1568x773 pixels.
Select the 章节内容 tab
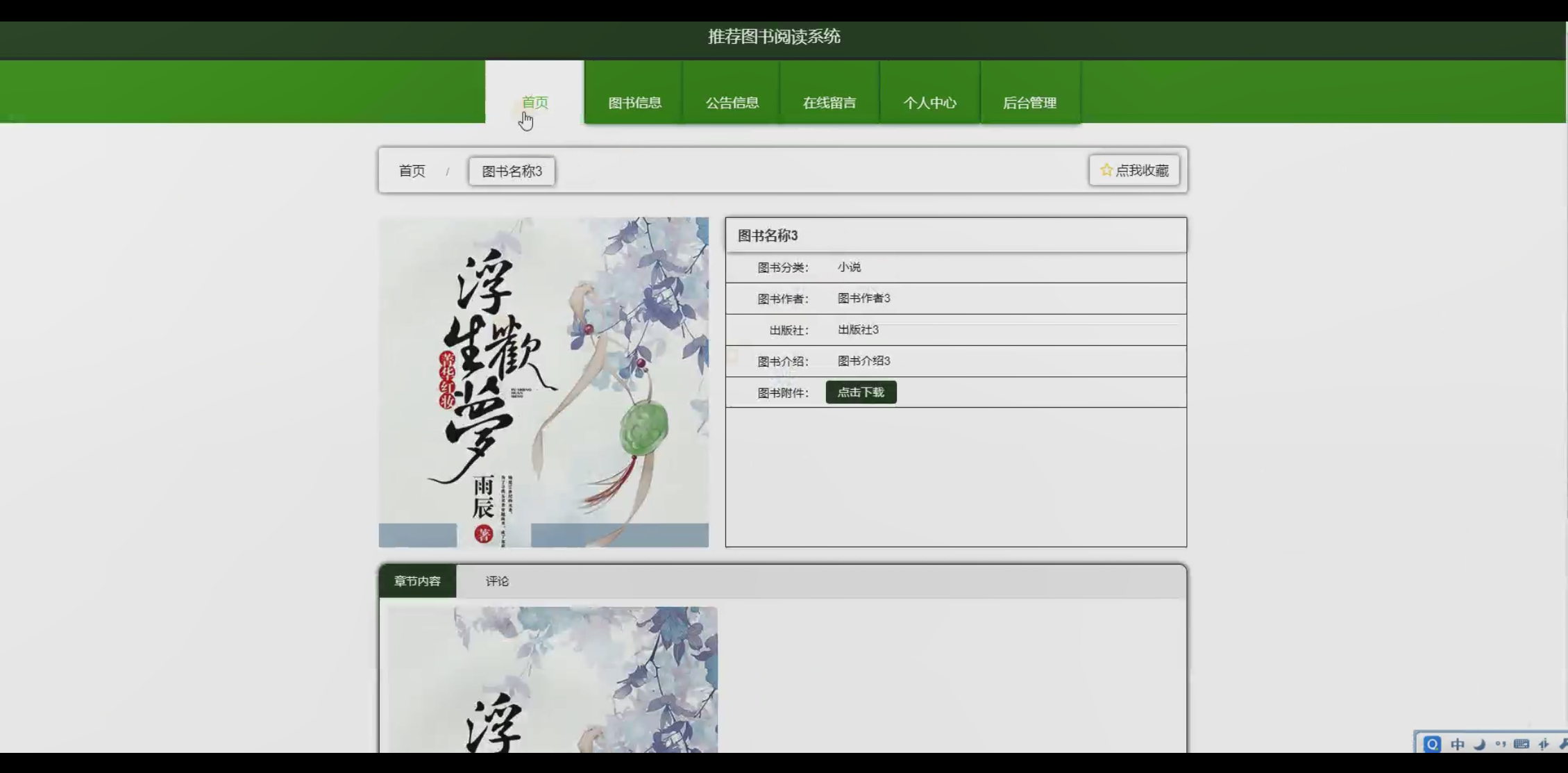417,581
